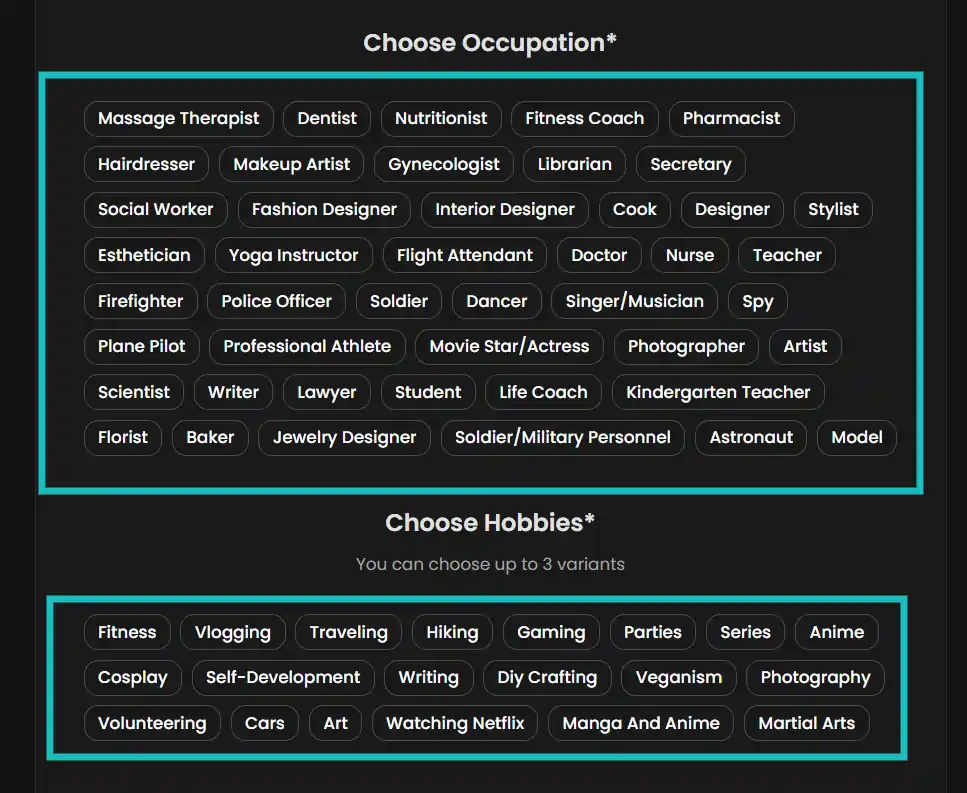The width and height of the screenshot is (967, 793).
Task: Pick Watching Netflix as a hobby
Action: (455, 723)
